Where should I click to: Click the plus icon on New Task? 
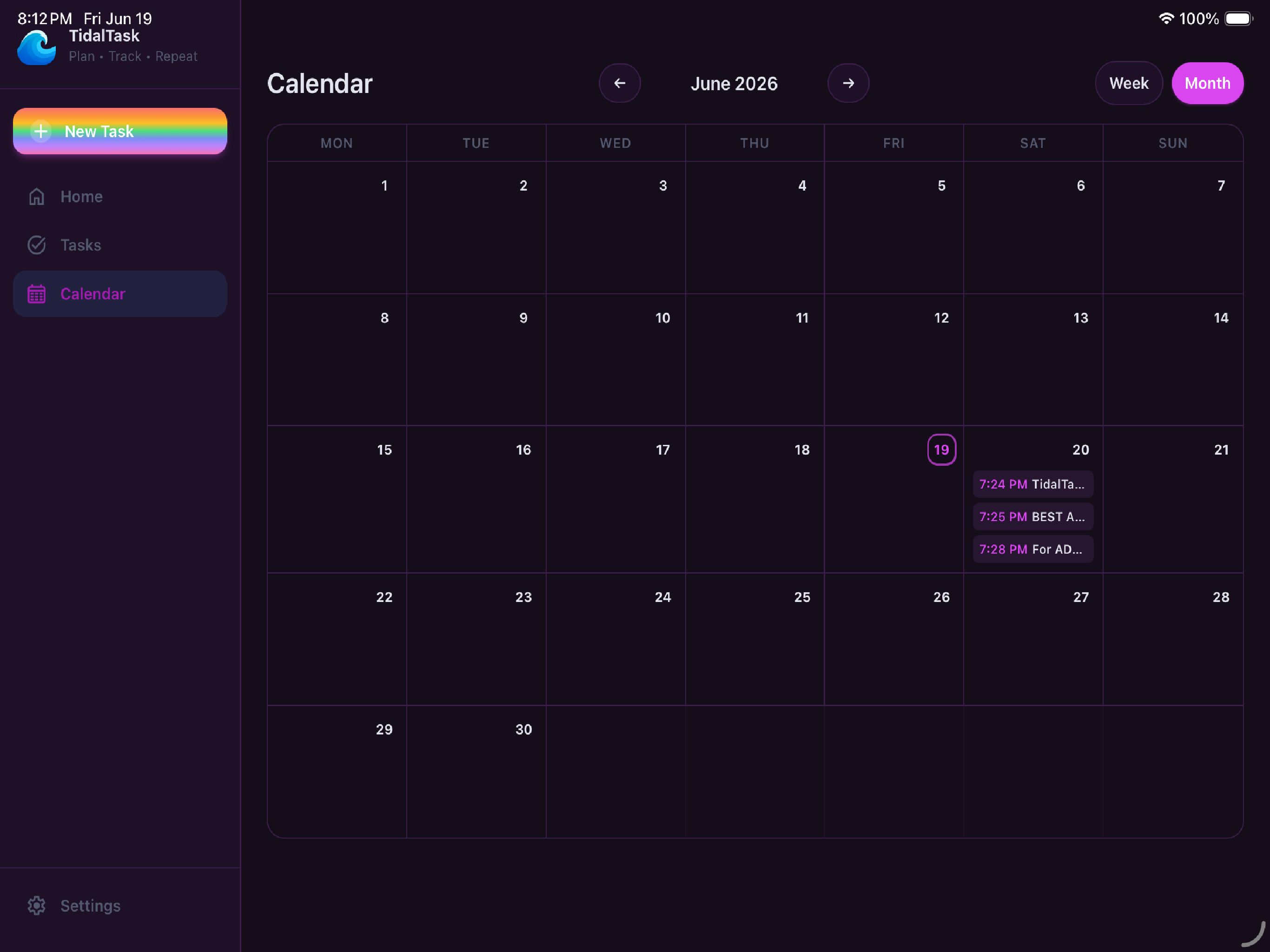[41, 132]
